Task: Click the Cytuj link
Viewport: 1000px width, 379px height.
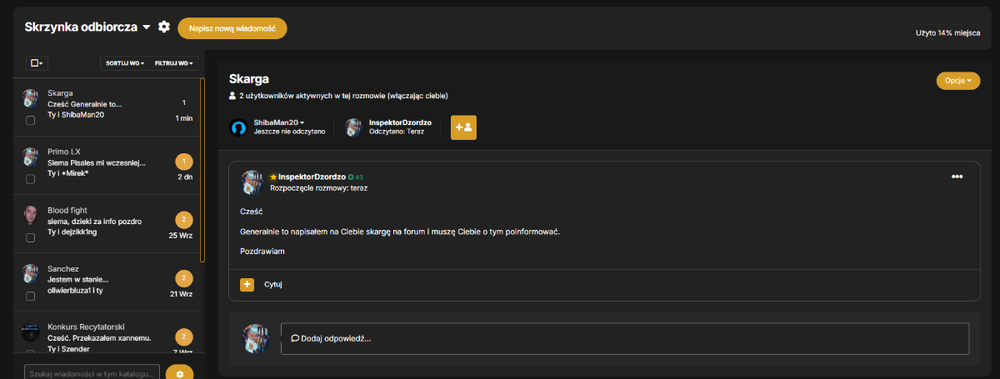Action: 273,285
